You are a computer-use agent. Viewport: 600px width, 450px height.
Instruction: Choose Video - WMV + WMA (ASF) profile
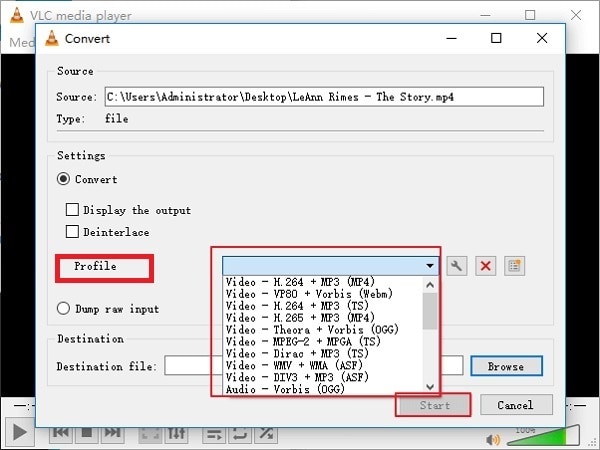pyautogui.click(x=322, y=365)
